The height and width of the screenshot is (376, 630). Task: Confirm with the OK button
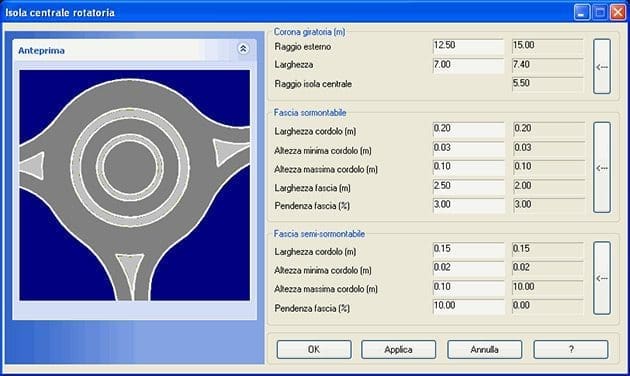[x=314, y=349]
